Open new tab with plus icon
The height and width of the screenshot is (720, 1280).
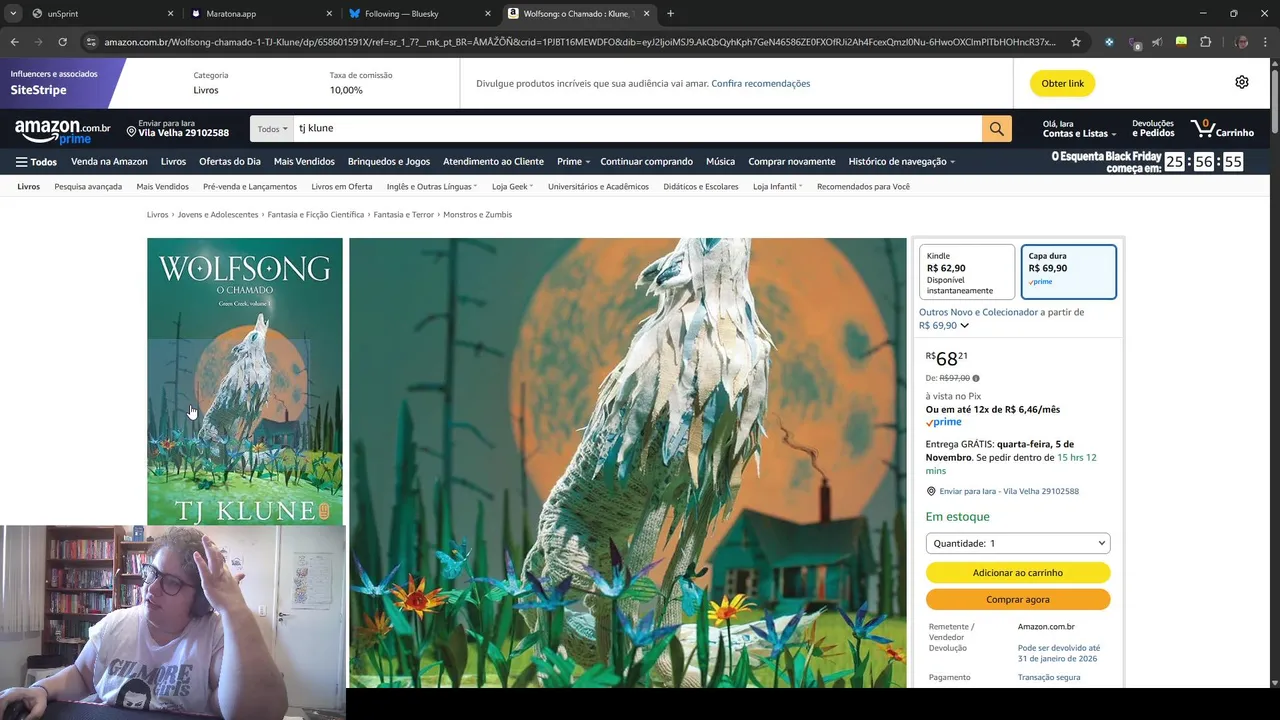[x=670, y=14]
